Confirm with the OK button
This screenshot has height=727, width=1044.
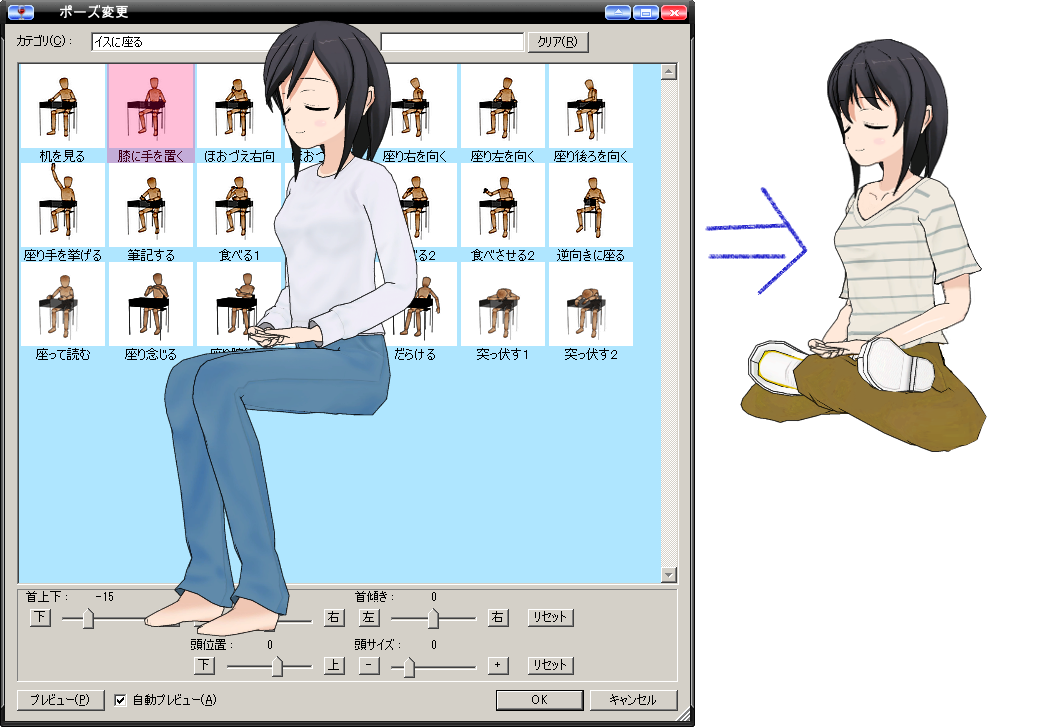pos(539,700)
